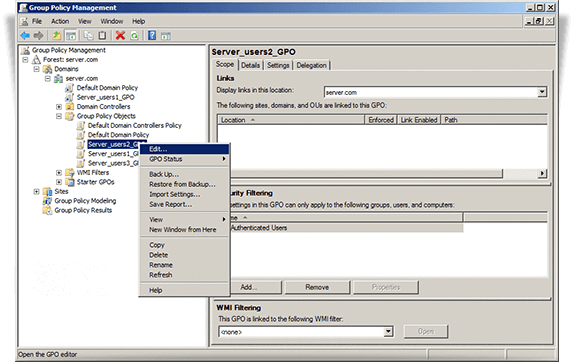Collapse the Group Policy Objects node
This screenshot has width=574, height=362.
point(59,116)
